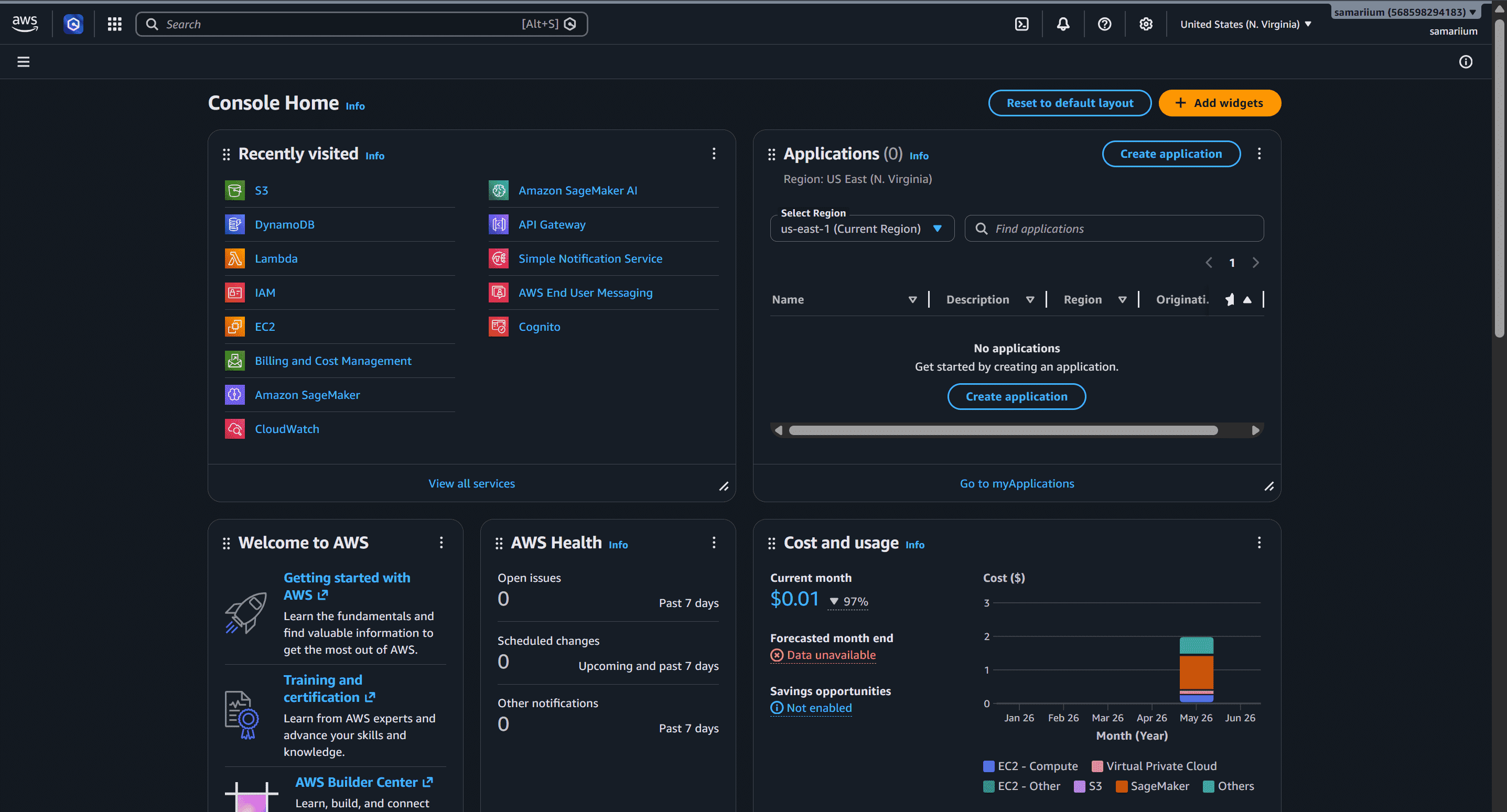Open the Training and certification link
1507x812 pixels.
[x=329, y=688]
